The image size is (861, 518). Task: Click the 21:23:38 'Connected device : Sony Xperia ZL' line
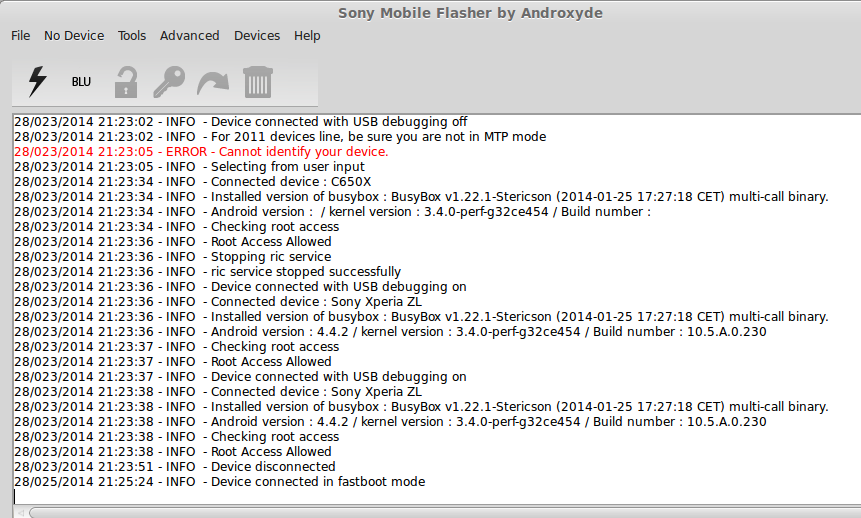(218, 392)
